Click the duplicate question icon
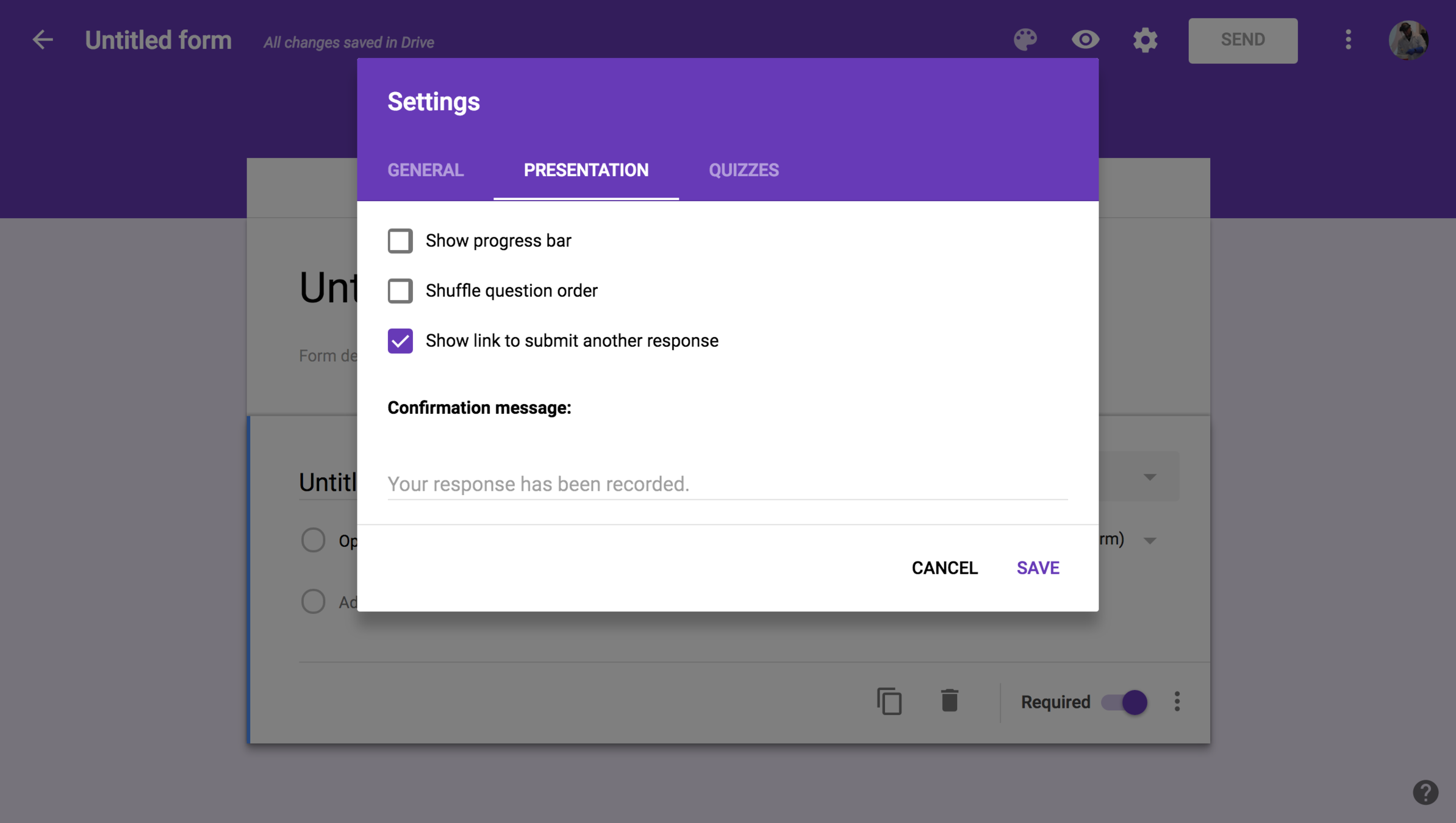The image size is (1456, 823). (889, 701)
